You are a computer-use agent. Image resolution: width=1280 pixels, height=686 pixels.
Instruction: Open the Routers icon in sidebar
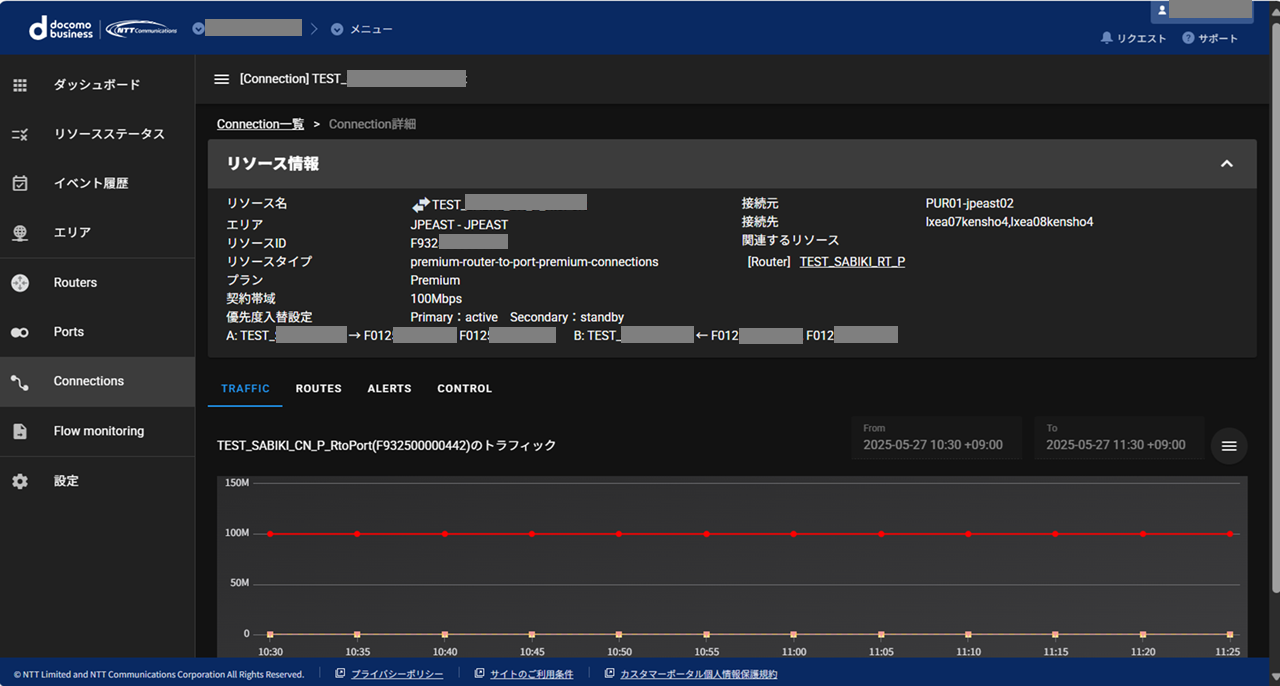coord(20,283)
